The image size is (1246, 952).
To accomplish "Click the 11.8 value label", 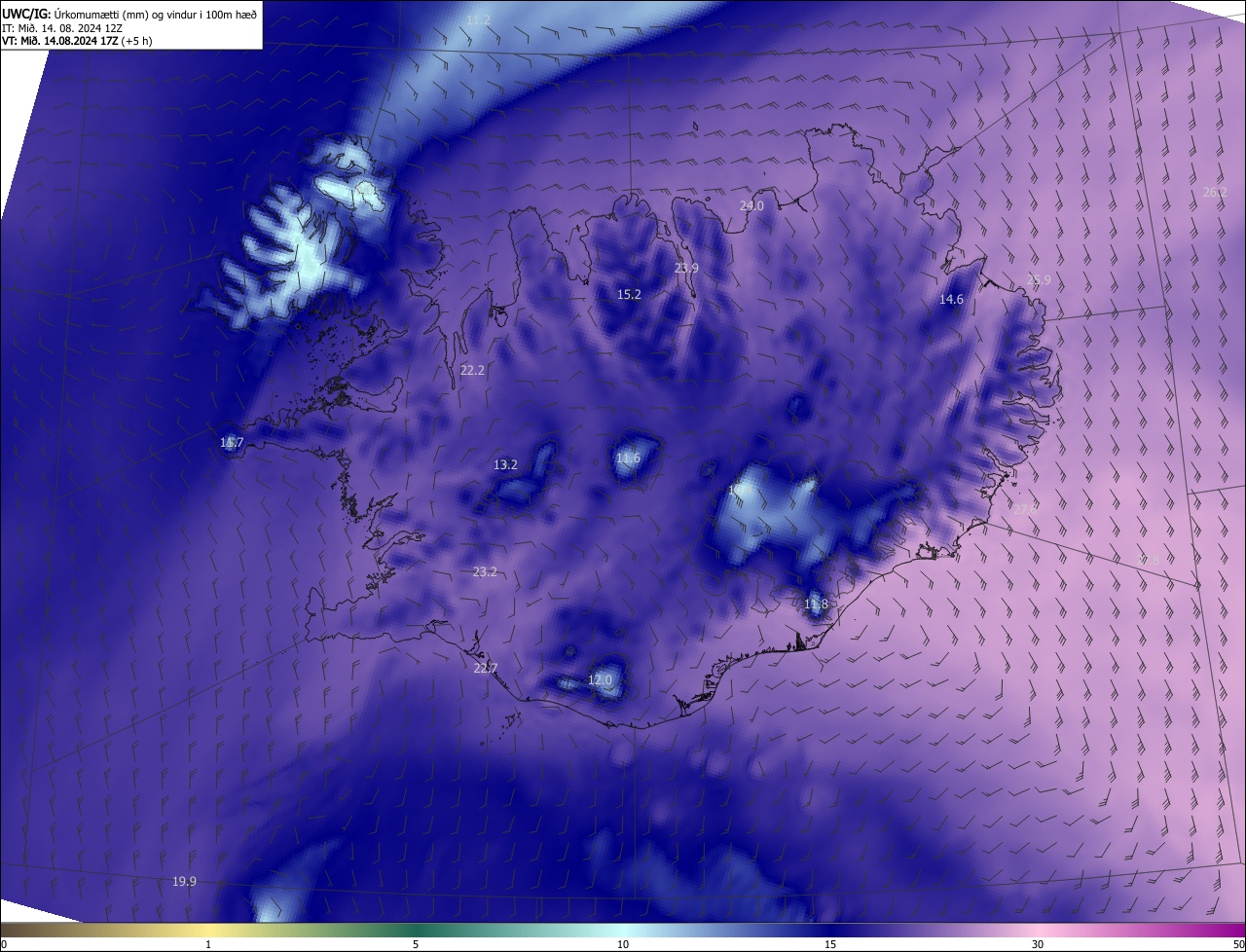I will [816, 604].
